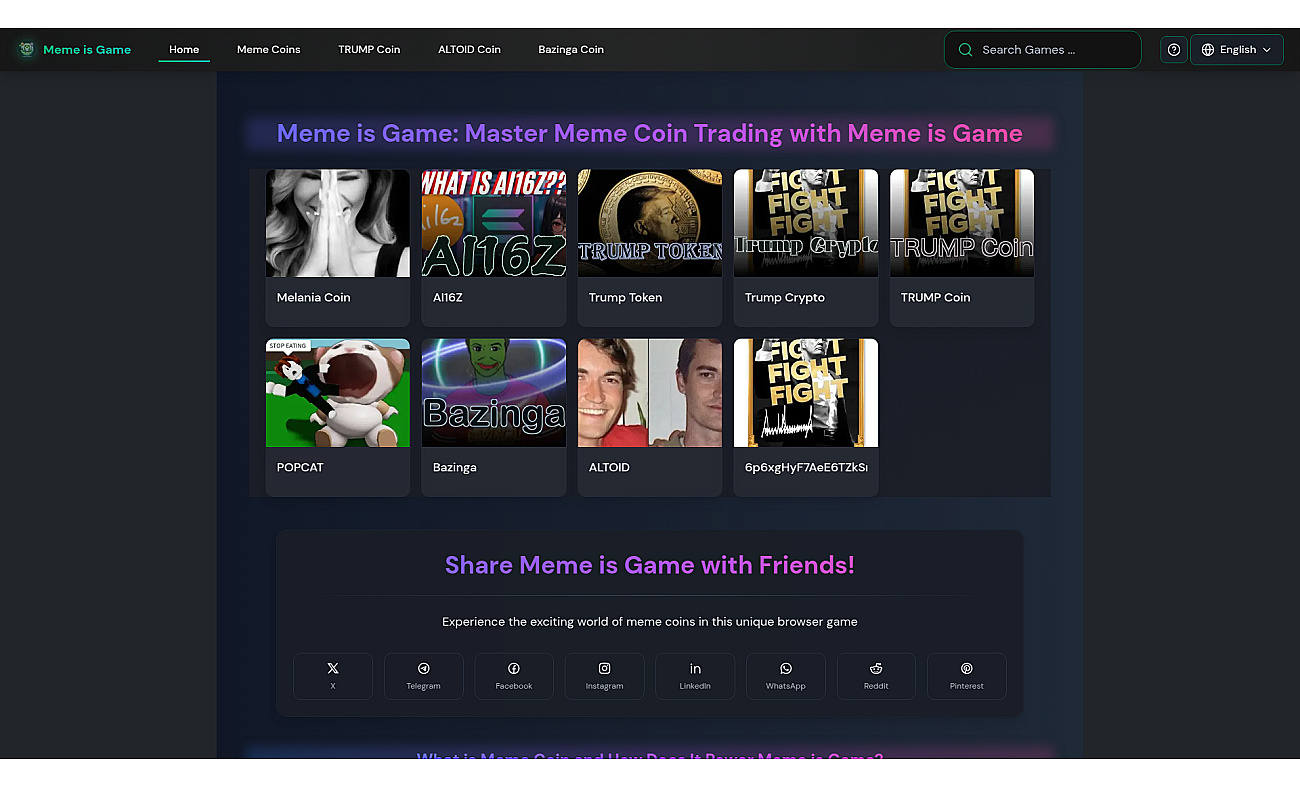Select the Home tab
Screen dimensions: 1300x788
click(184, 49)
